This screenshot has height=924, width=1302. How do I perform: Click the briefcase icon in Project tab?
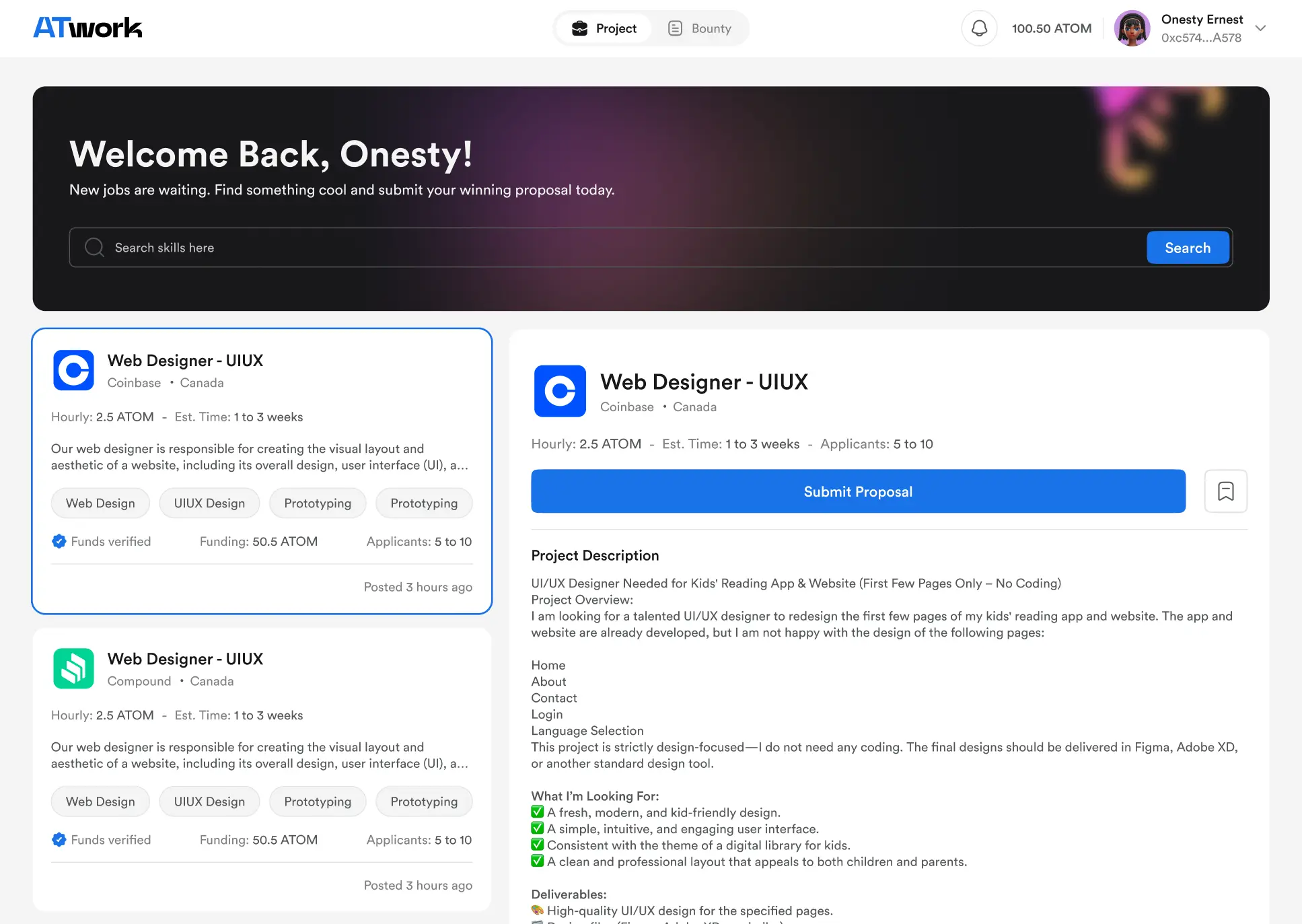[579, 28]
